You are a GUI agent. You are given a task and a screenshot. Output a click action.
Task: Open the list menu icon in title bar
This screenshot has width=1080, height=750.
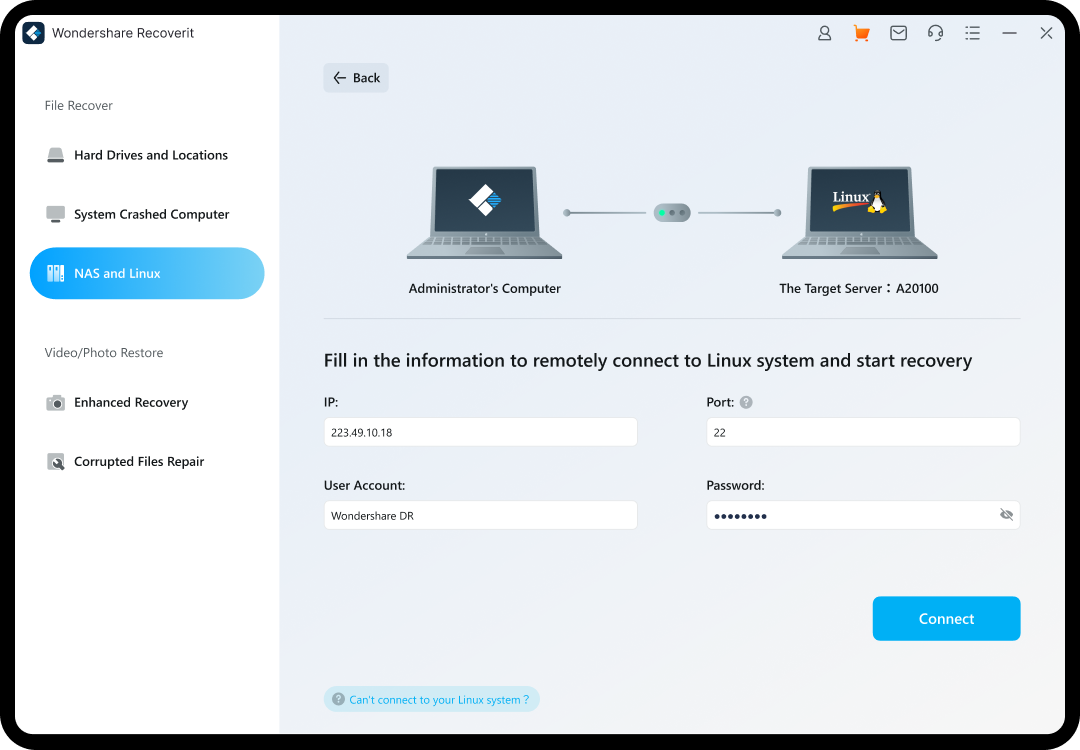pyautogui.click(x=973, y=33)
